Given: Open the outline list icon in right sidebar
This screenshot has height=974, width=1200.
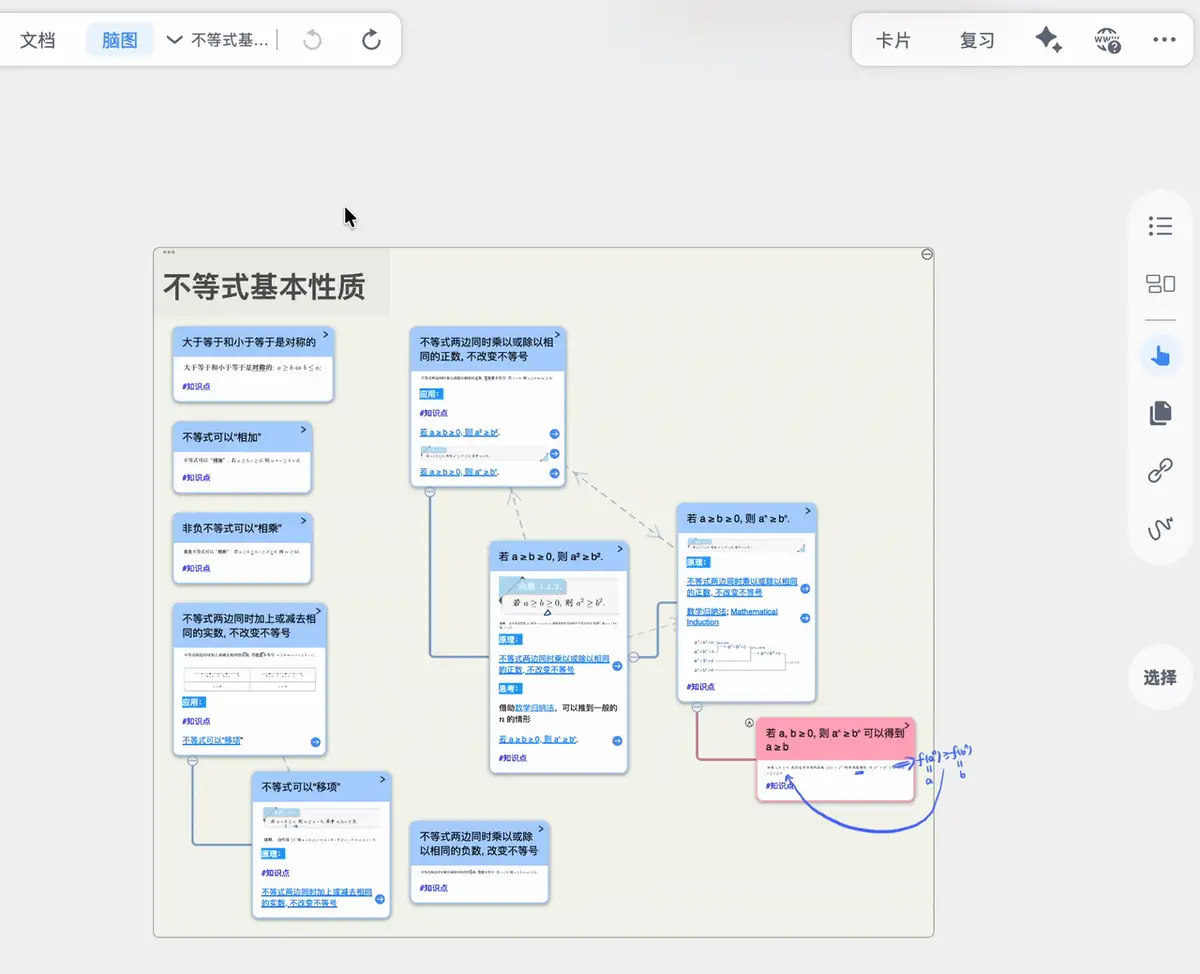Looking at the screenshot, I should pyautogui.click(x=1160, y=226).
